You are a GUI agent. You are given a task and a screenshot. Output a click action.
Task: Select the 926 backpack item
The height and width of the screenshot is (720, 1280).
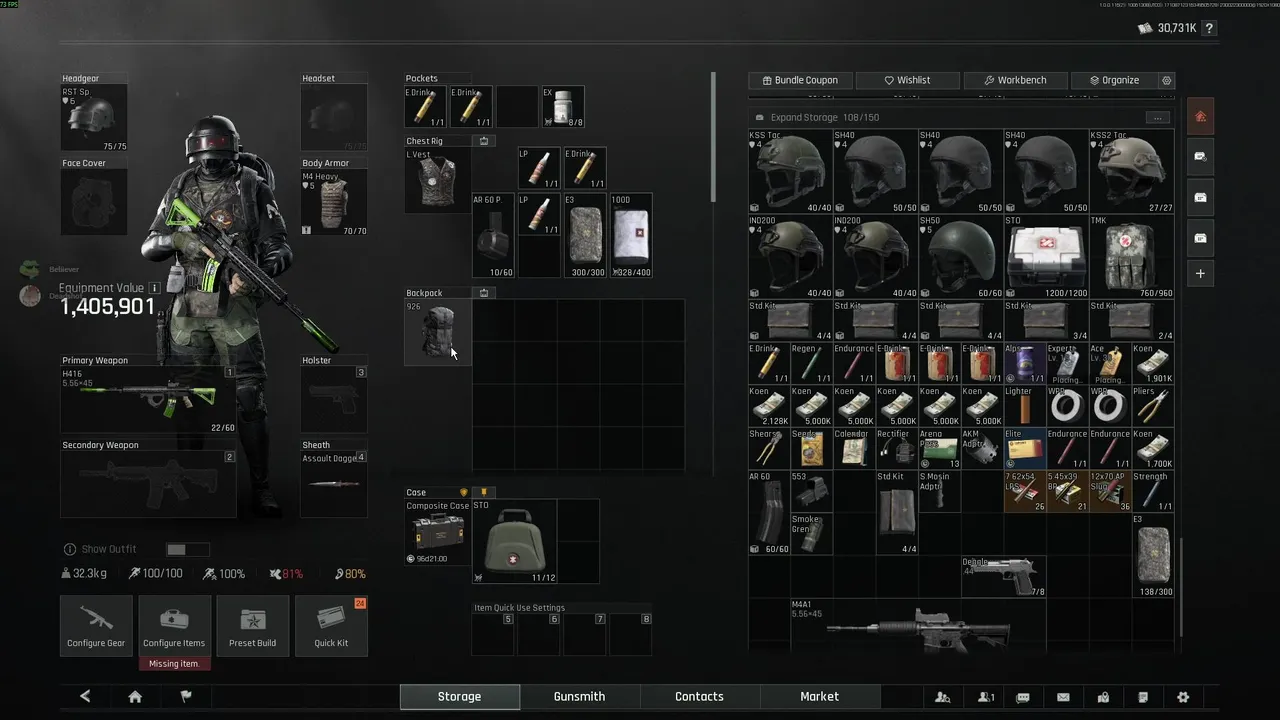437,332
